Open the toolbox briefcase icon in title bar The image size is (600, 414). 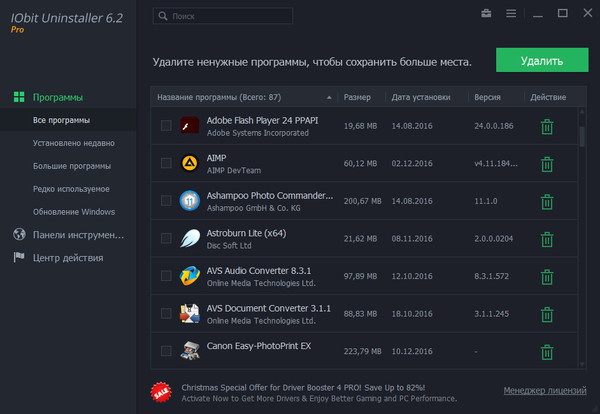[486, 14]
